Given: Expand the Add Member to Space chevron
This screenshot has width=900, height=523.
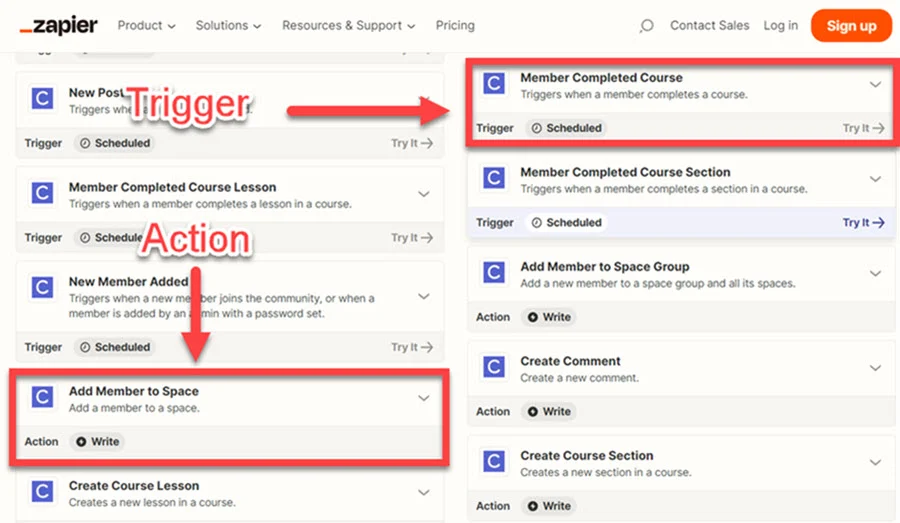Looking at the screenshot, I should (x=424, y=398).
